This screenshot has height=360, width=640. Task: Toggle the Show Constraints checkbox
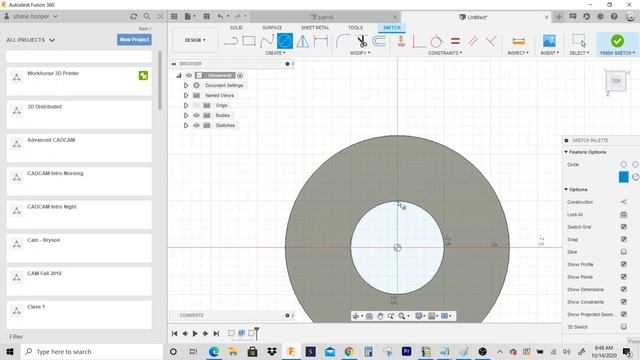624,302
